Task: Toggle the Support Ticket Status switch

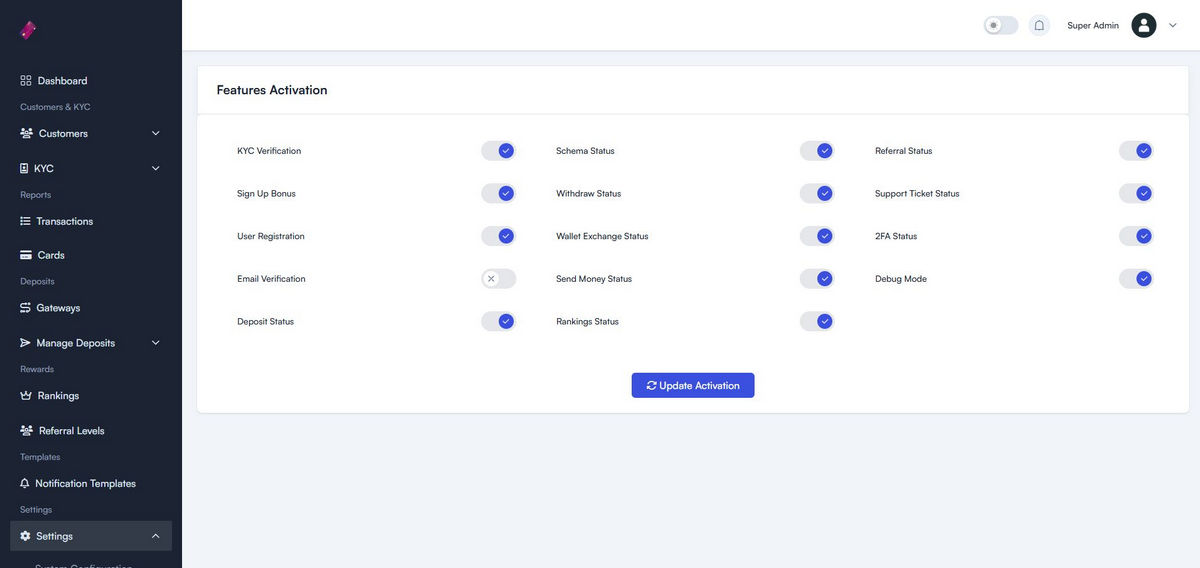Action: [x=1136, y=193]
